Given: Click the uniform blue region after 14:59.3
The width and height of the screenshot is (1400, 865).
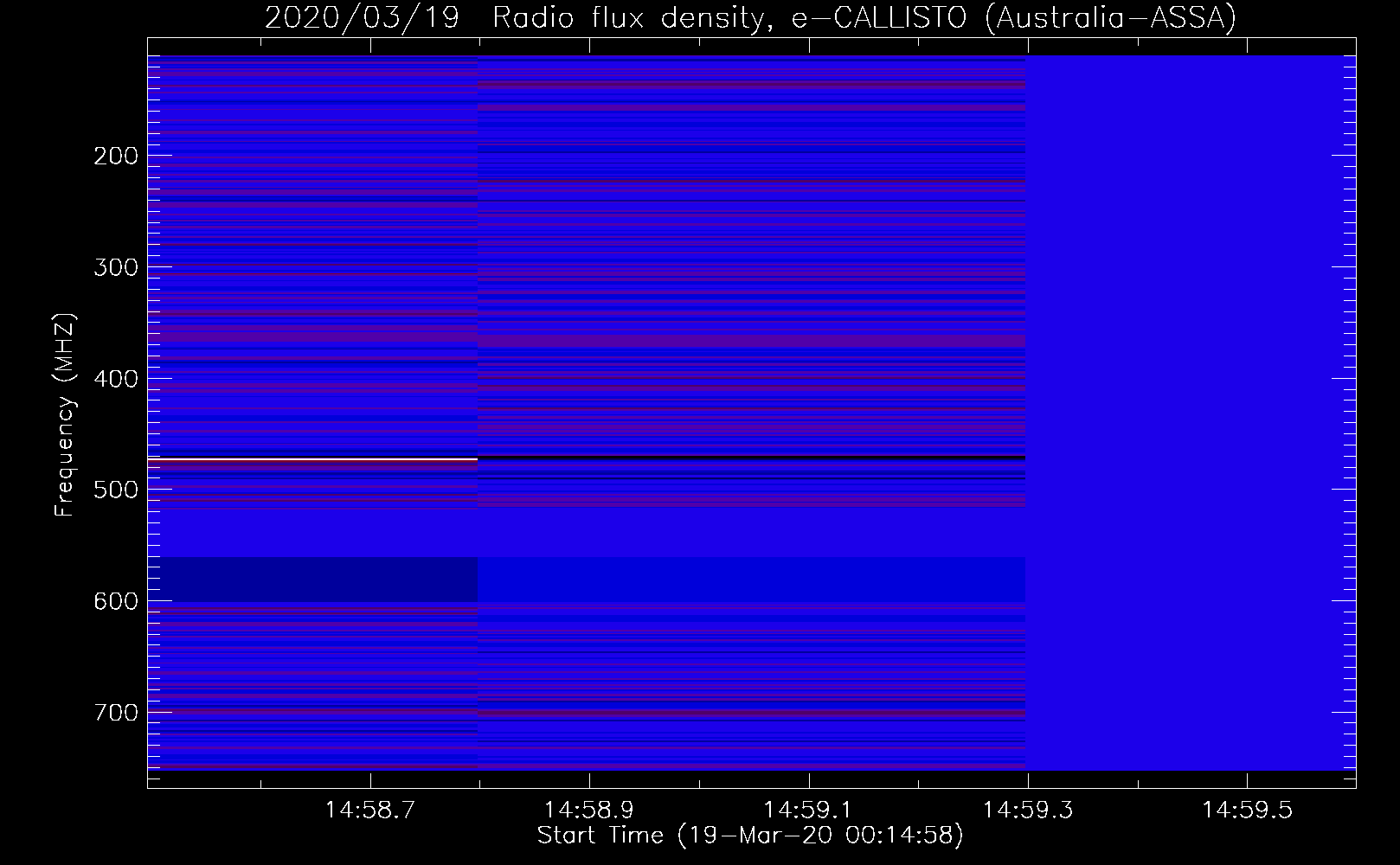Looking at the screenshot, I should click(x=1191, y=413).
